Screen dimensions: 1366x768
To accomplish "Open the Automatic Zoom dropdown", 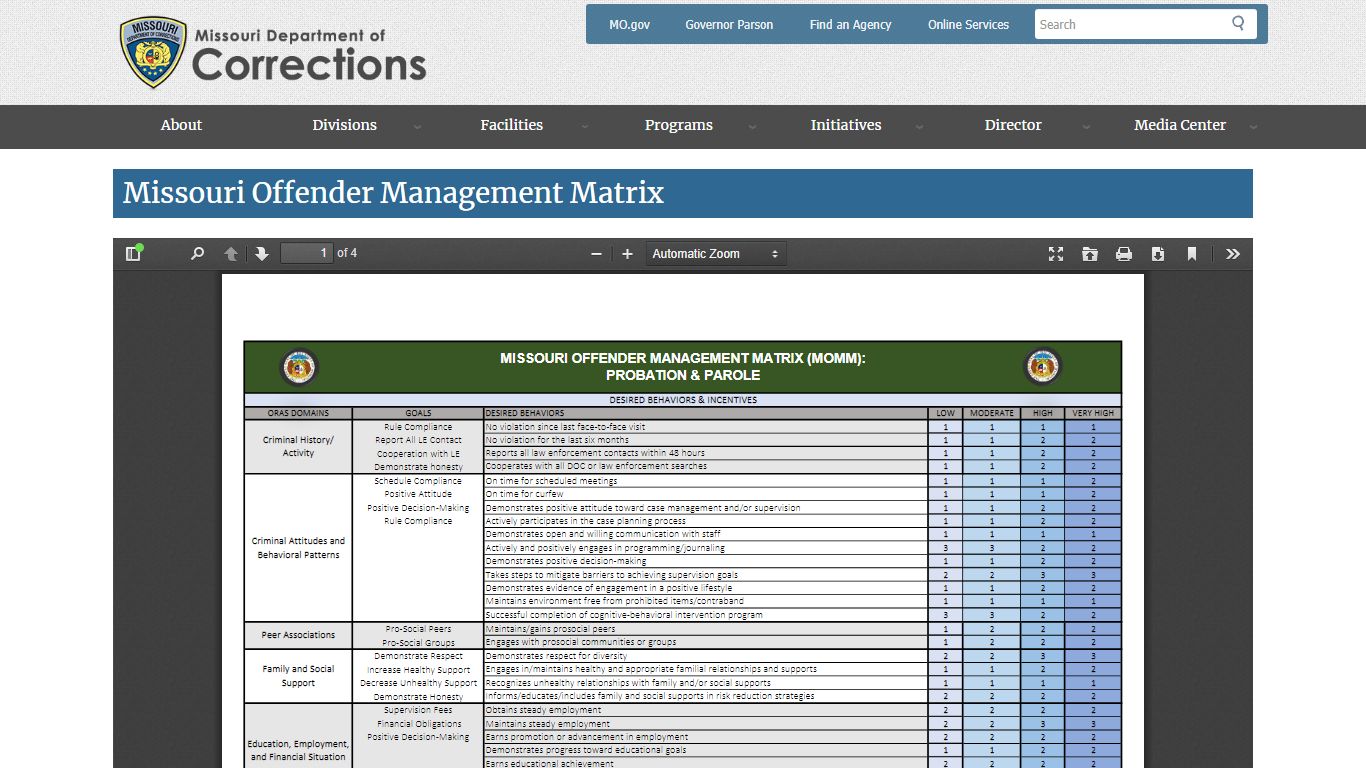I will [716, 254].
